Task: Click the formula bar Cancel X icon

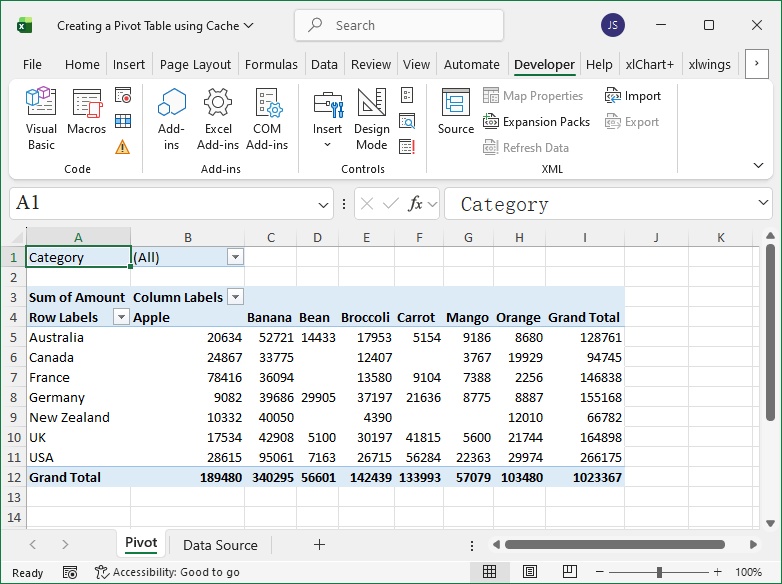Action: click(367, 203)
